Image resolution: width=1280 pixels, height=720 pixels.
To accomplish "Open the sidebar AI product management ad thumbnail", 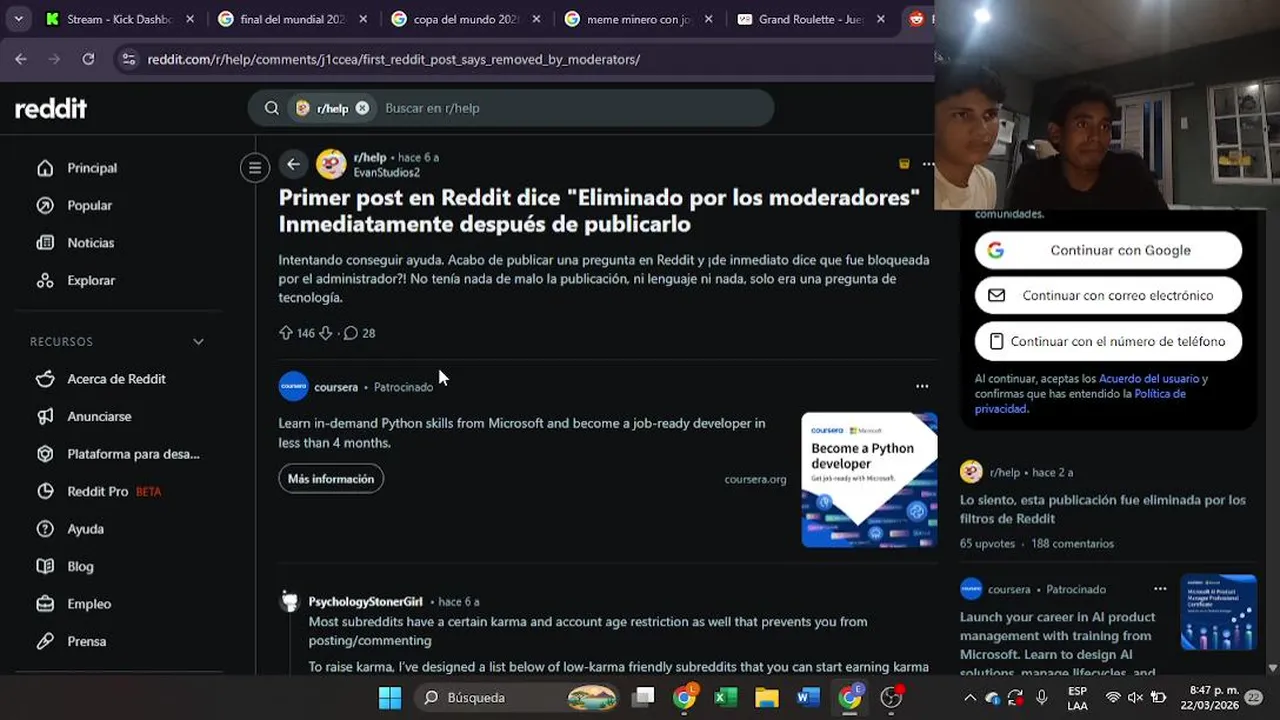I will [x=1218, y=612].
